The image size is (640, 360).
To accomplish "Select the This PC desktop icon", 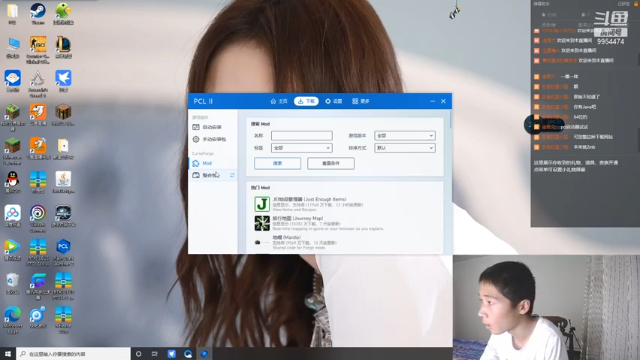I will [x=13, y=48].
